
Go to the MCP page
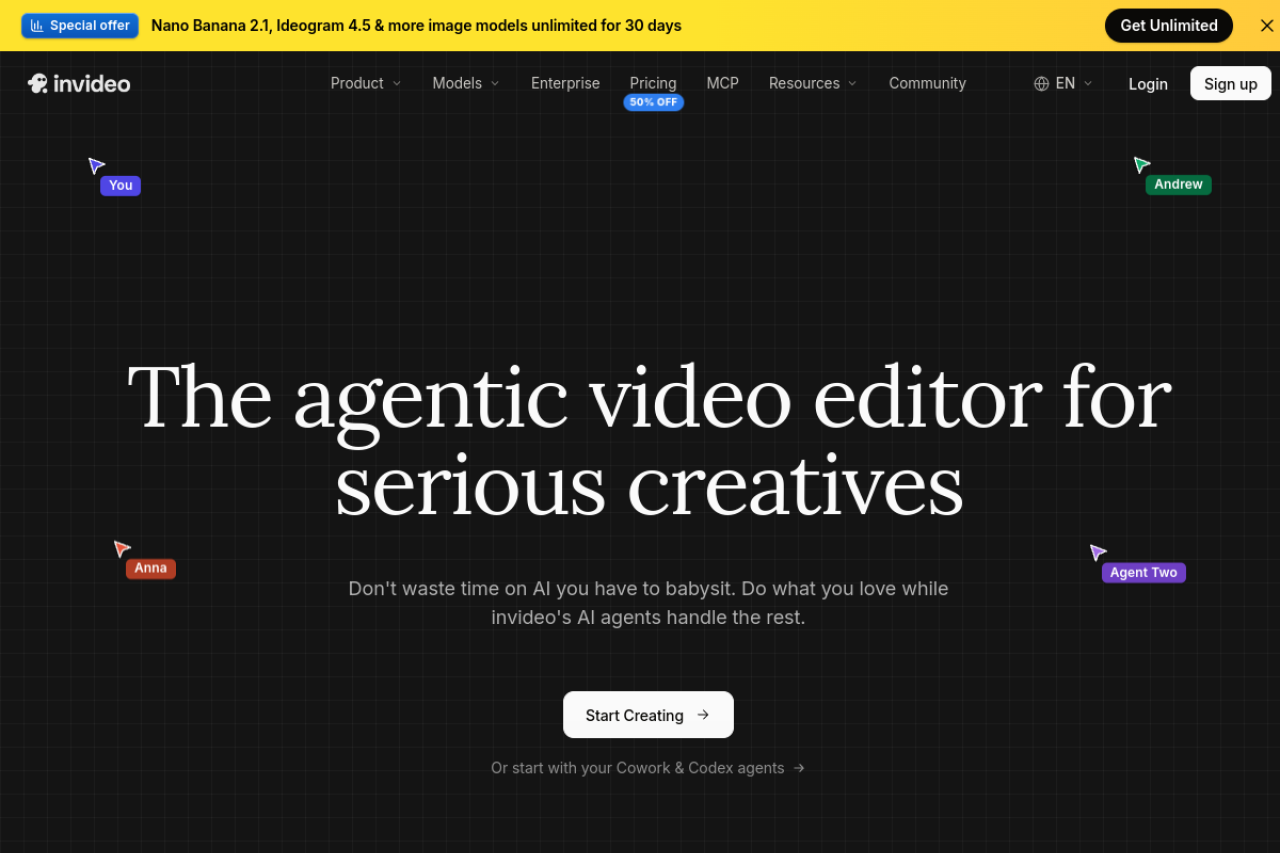pyautogui.click(x=722, y=83)
